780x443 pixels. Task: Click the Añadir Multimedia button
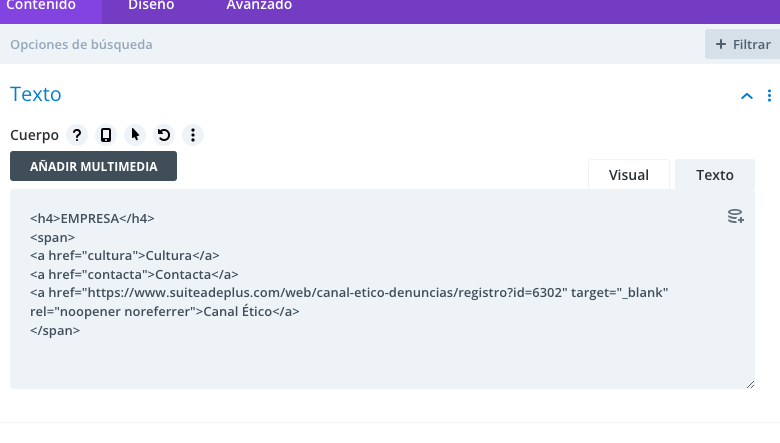point(93,166)
